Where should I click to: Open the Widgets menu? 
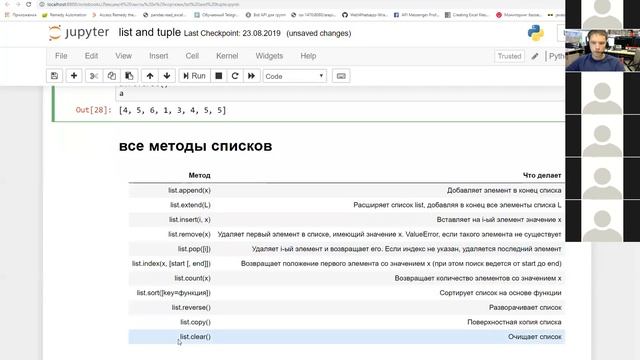(269, 56)
